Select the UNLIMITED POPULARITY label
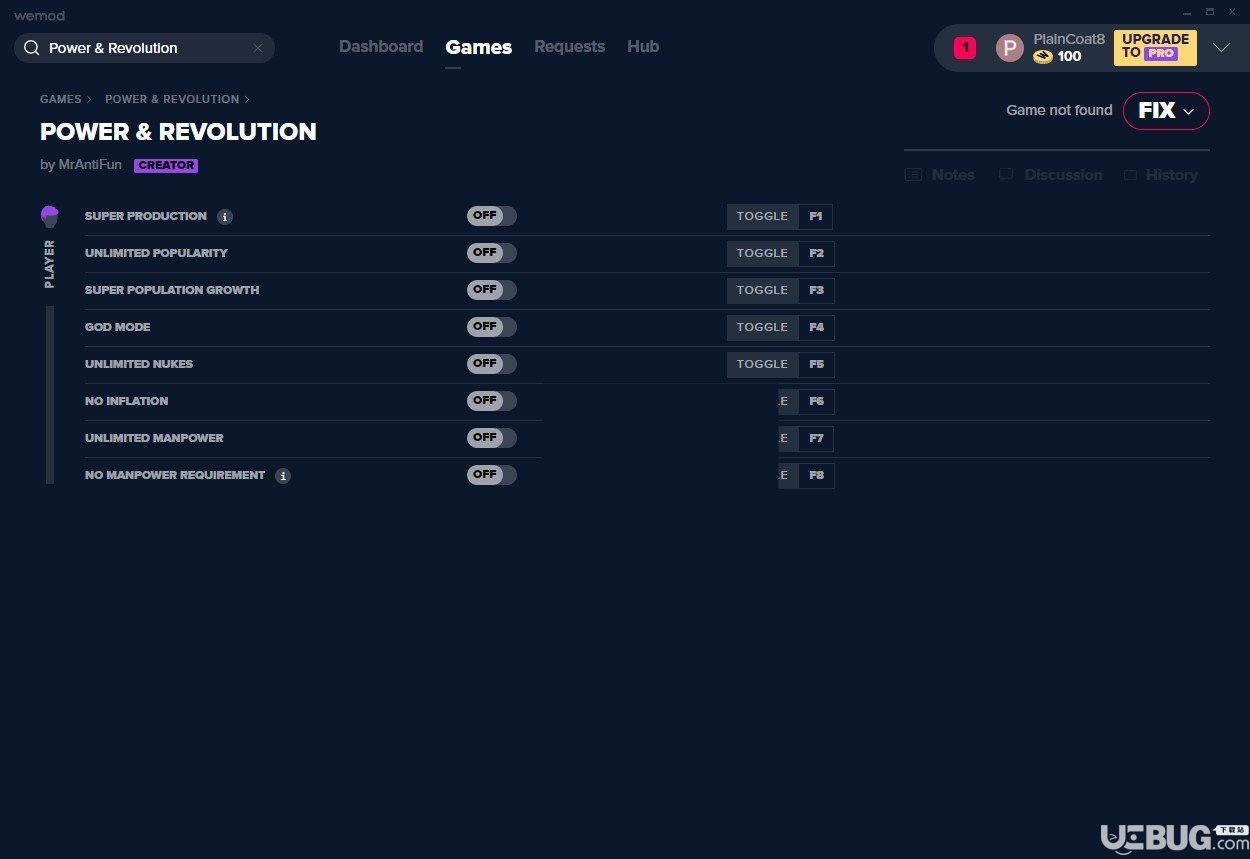1250x859 pixels. point(156,253)
